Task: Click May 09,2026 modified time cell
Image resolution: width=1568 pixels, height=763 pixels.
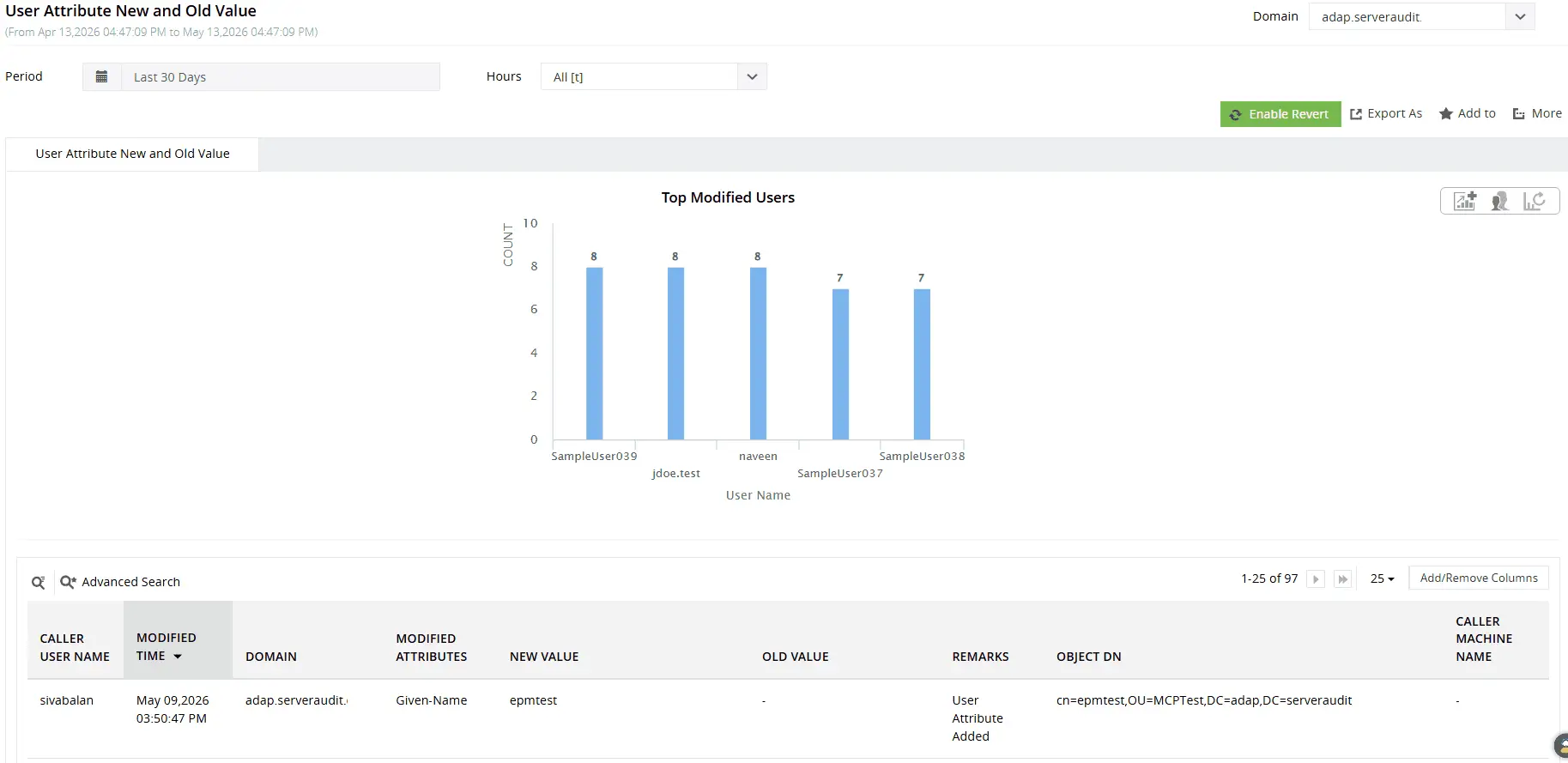Action: click(x=173, y=709)
